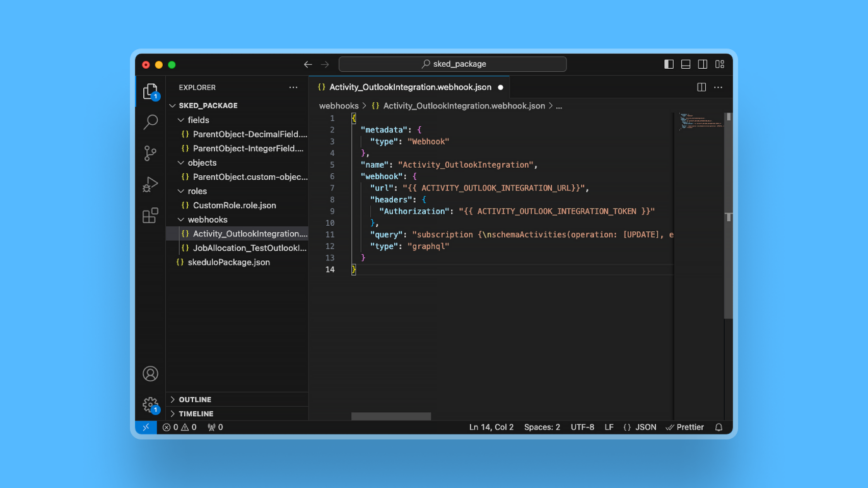
Task: Toggle primary side bar visibility
Action: [669, 64]
